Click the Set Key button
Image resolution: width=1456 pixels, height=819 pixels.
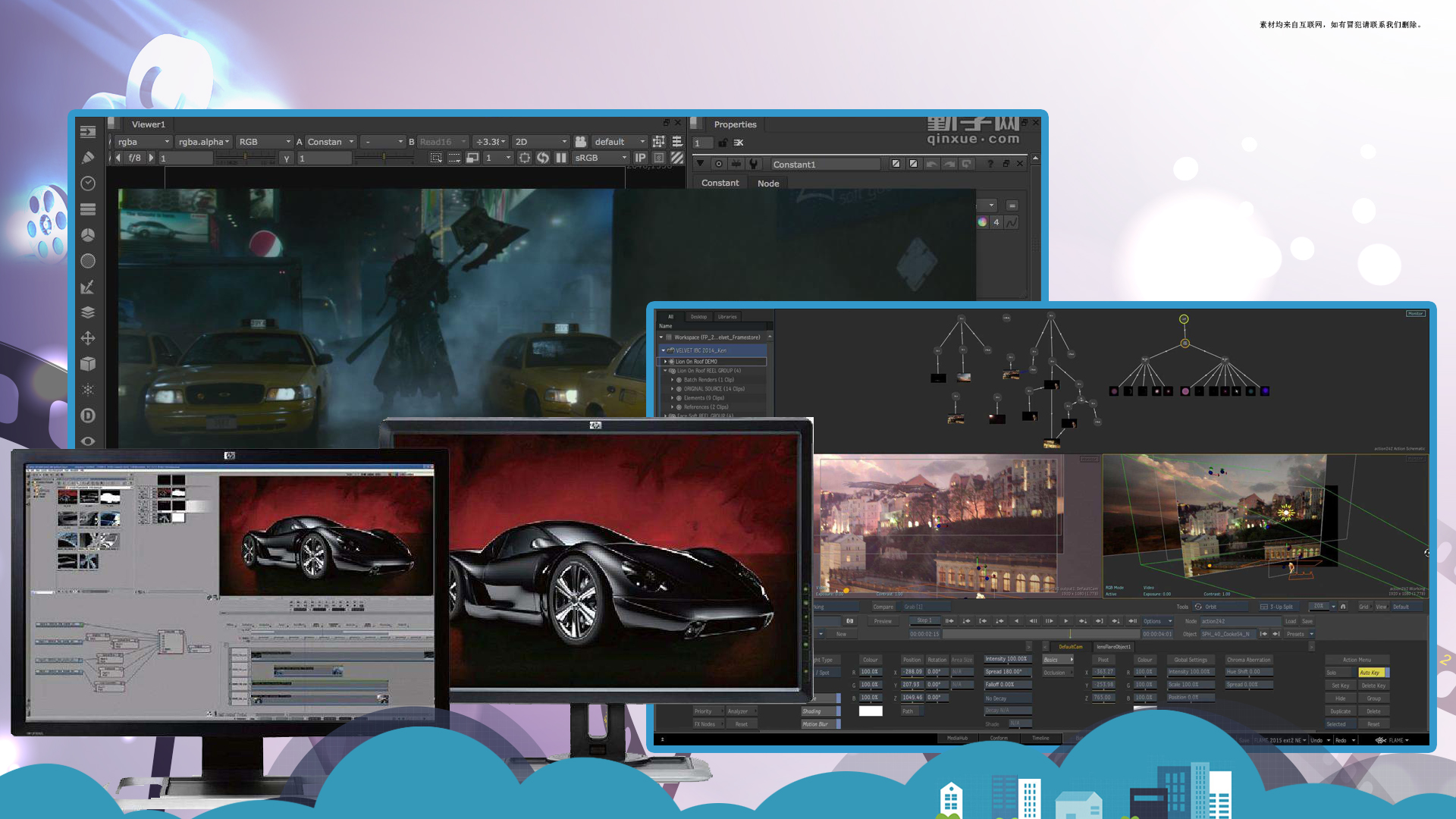[1340, 686]
